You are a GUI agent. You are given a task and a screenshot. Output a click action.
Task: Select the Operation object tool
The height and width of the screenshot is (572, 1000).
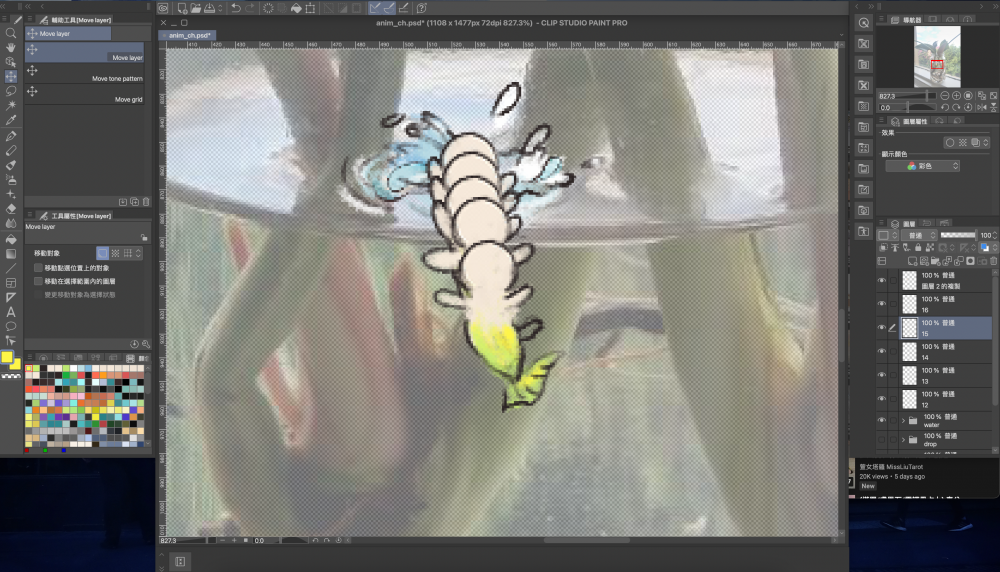tap(11, 62)
